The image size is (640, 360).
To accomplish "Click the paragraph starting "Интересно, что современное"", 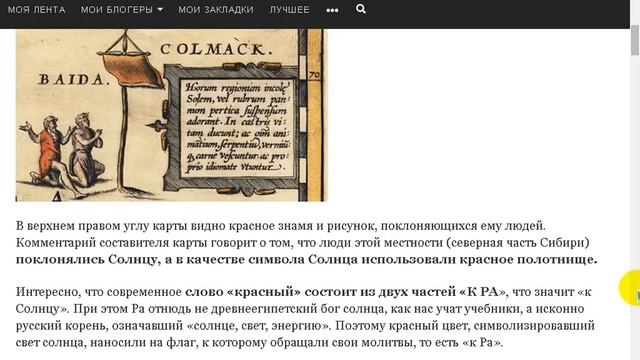I will 305,317.
